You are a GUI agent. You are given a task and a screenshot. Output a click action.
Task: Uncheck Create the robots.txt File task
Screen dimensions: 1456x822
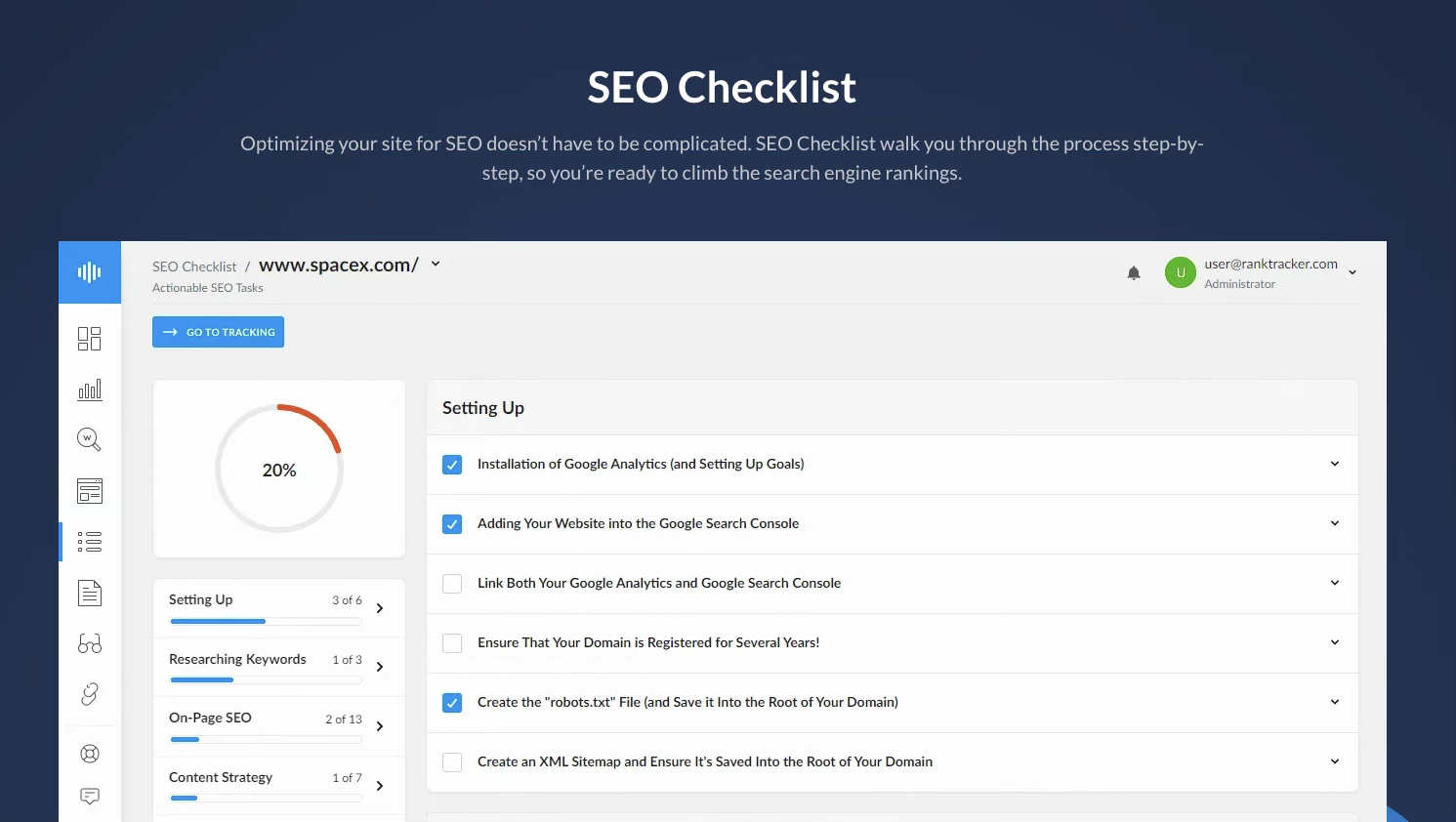[452, 703]
